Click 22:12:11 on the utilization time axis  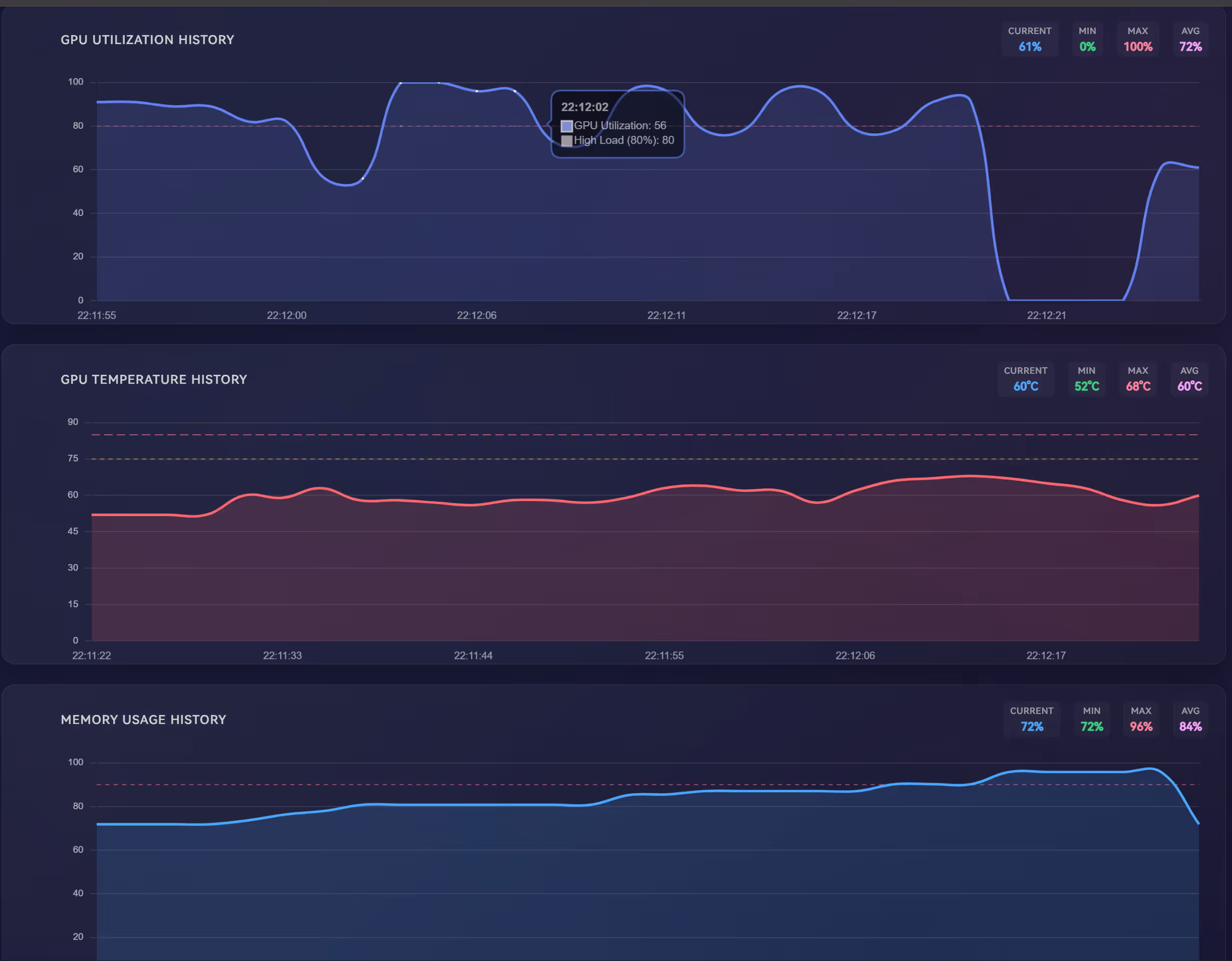coord(666,315)
